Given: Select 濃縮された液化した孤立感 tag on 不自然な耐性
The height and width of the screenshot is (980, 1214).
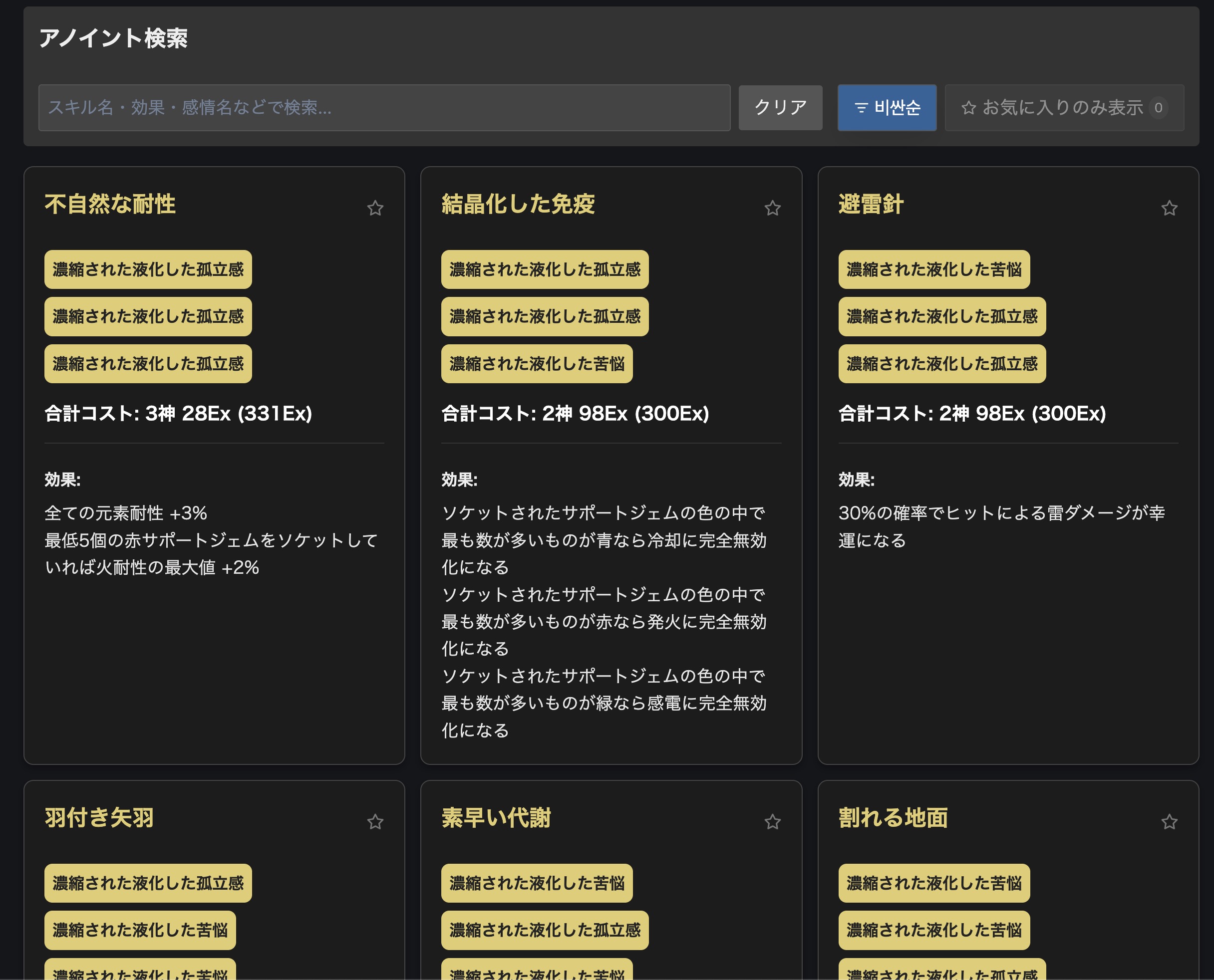Looking at the screenshot, I should coord(148,269).
